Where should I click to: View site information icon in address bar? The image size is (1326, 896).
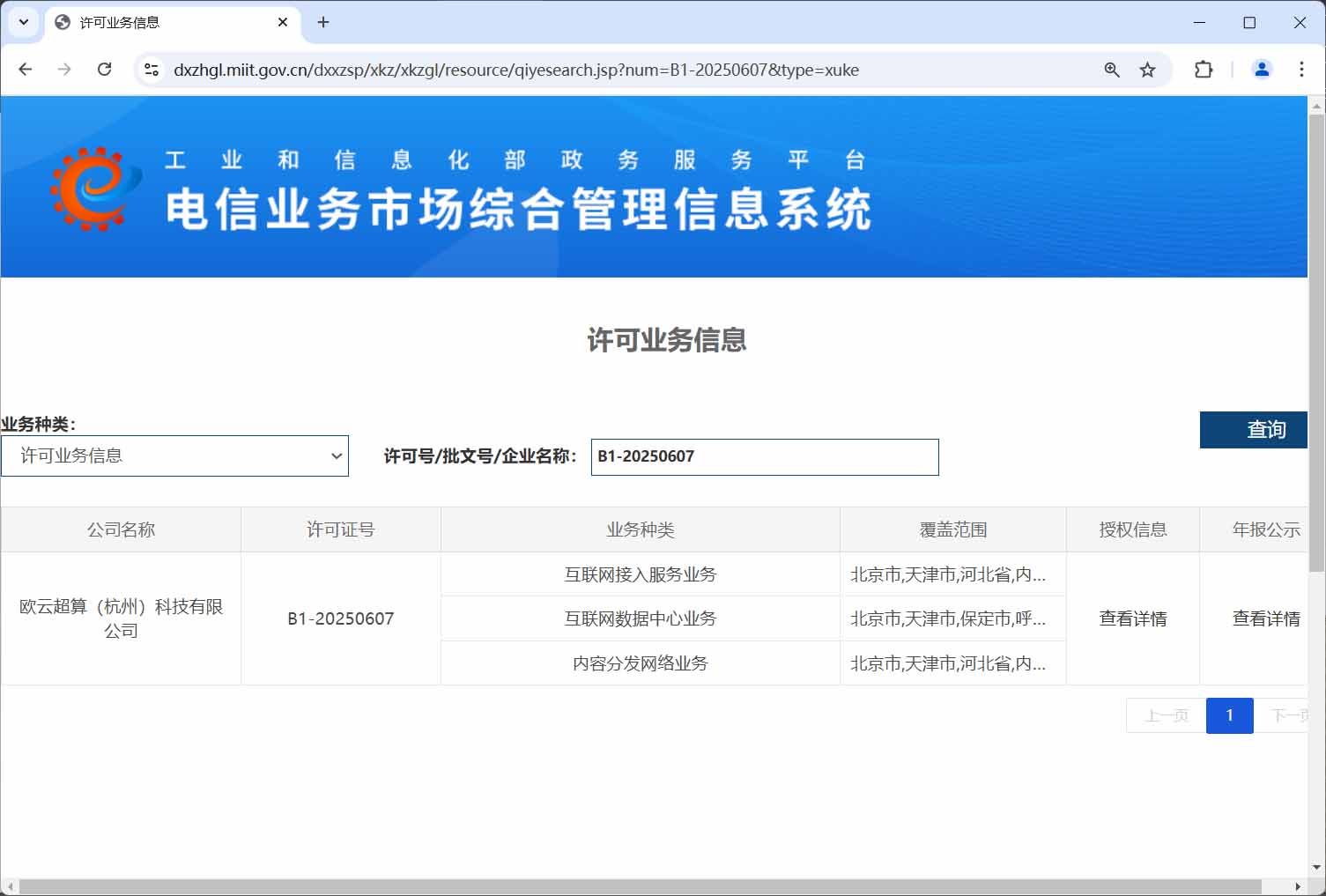(x=152, y=70)
